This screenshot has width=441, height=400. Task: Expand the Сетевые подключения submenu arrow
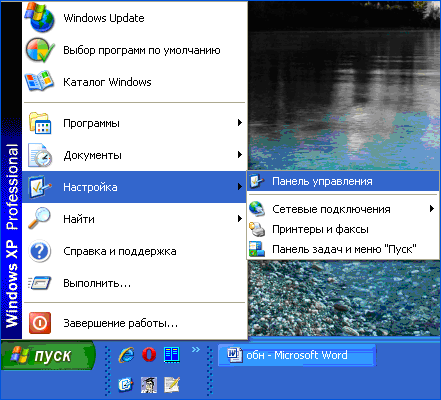tap(432, 209)
